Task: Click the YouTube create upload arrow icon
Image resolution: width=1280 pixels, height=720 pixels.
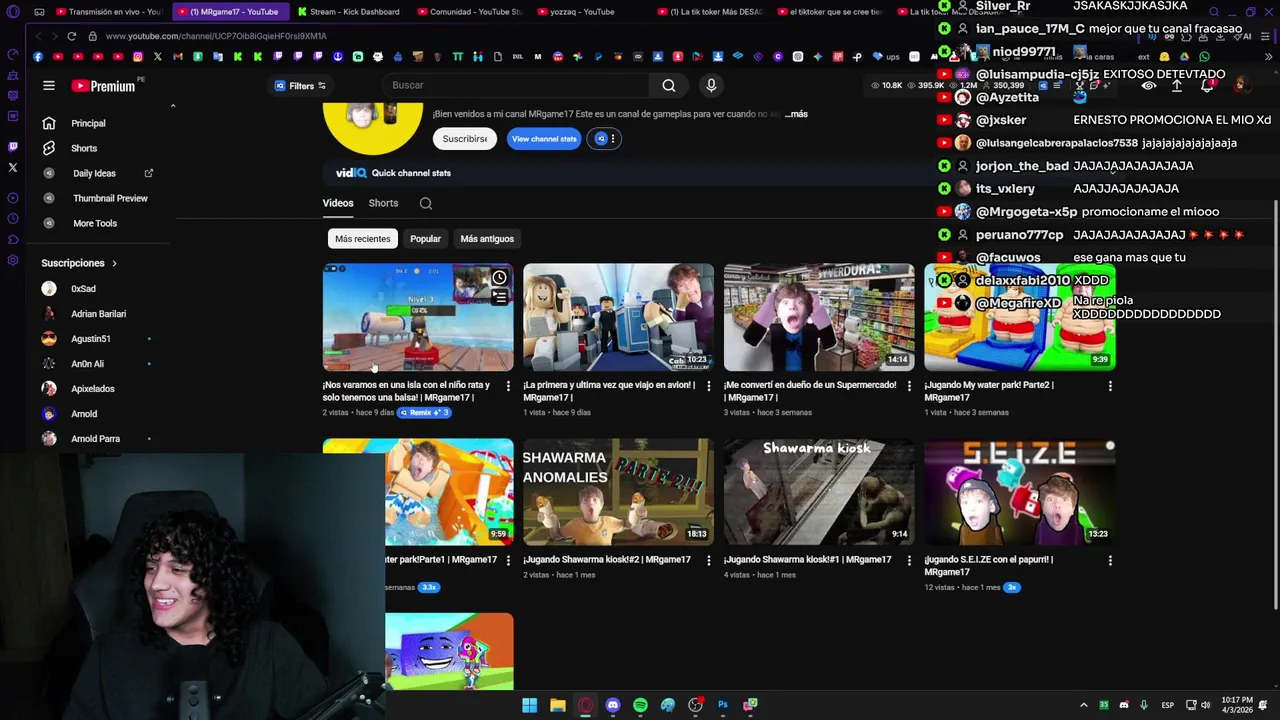Action: (x=1177, y=86)
